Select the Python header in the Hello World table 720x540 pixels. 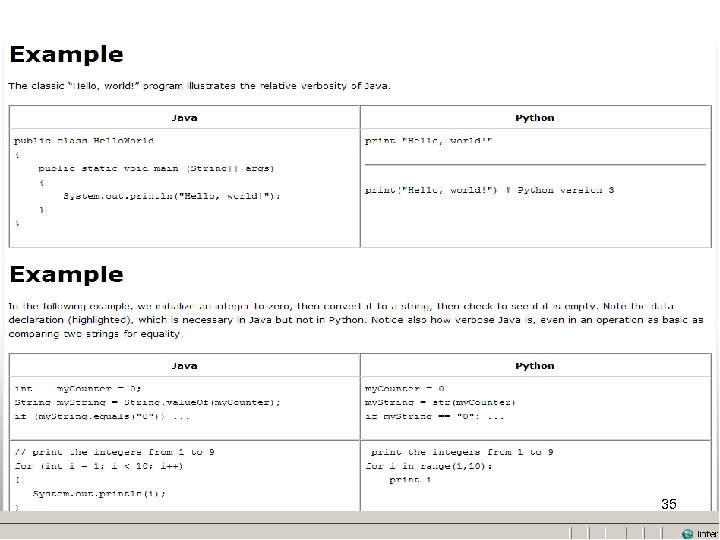pos(534,117)
